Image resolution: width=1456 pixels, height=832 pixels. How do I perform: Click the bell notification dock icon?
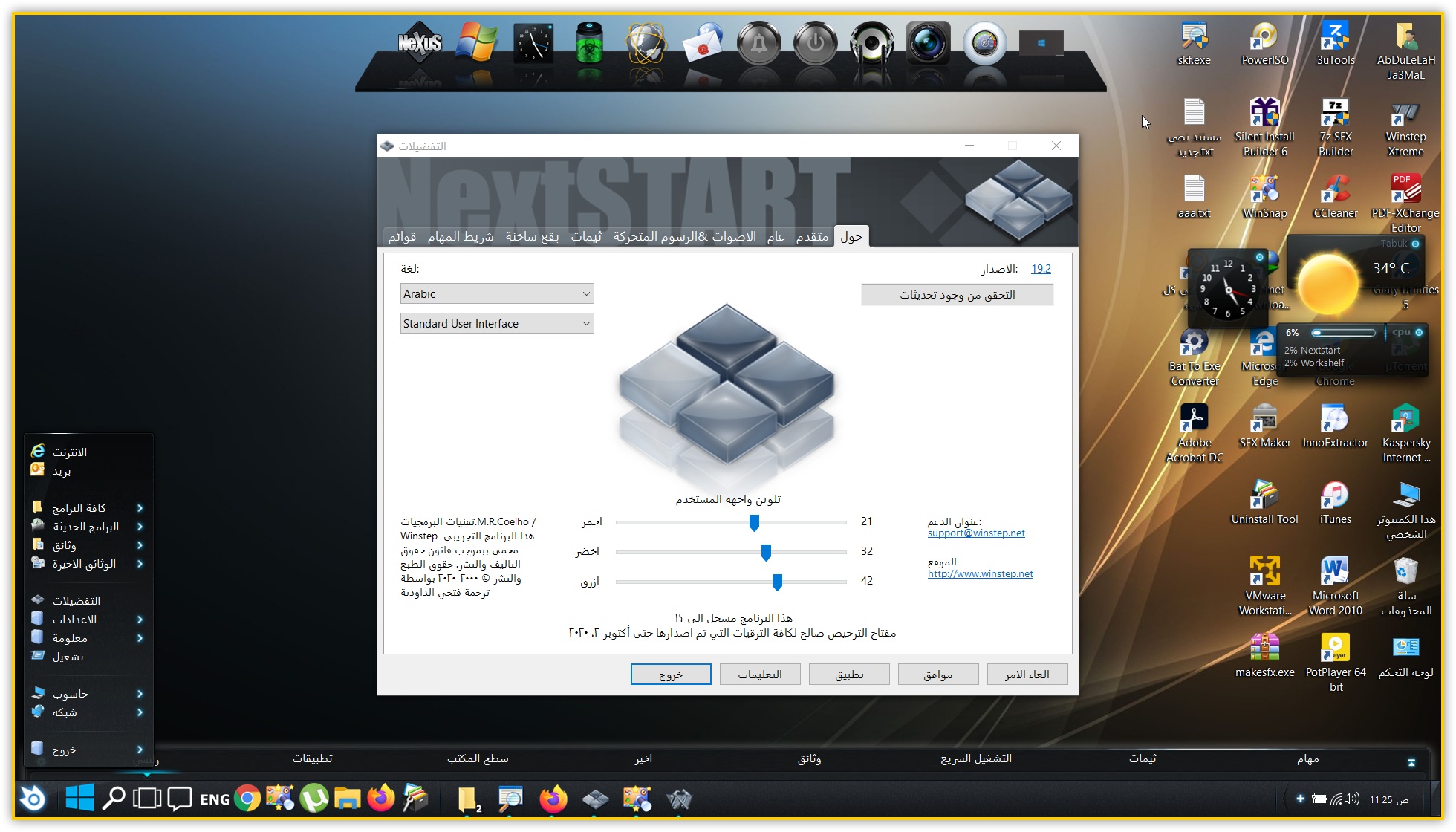(x=759, y=42)
